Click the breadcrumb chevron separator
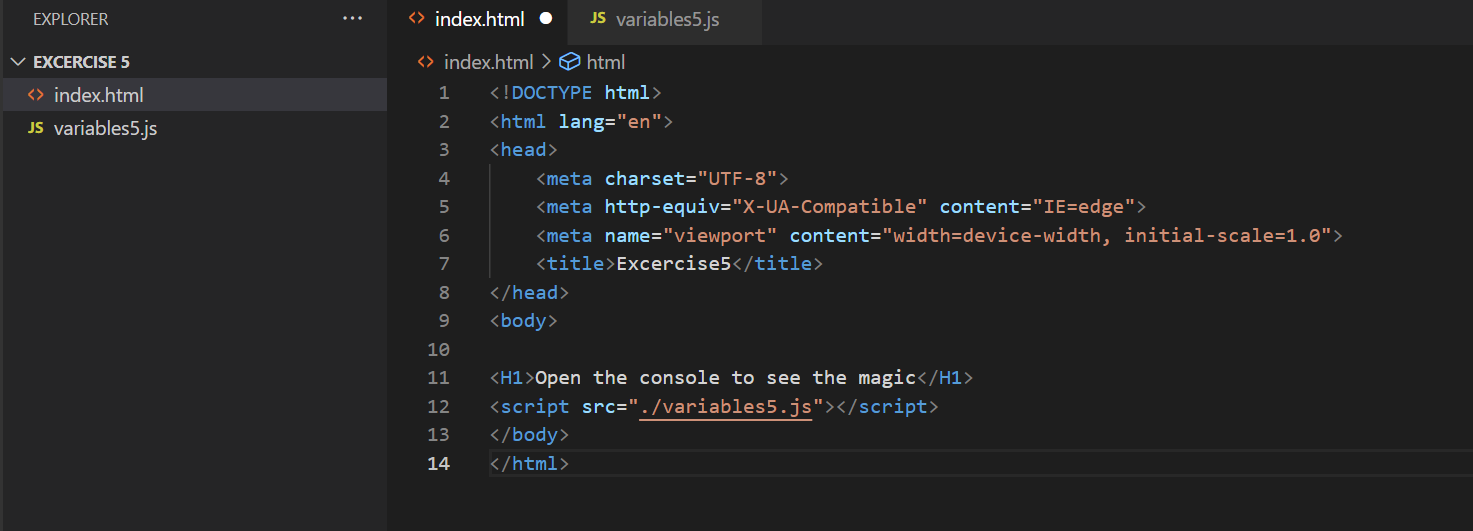Image resolution: width=1473 pixels, height=531 pixels. 547,62
